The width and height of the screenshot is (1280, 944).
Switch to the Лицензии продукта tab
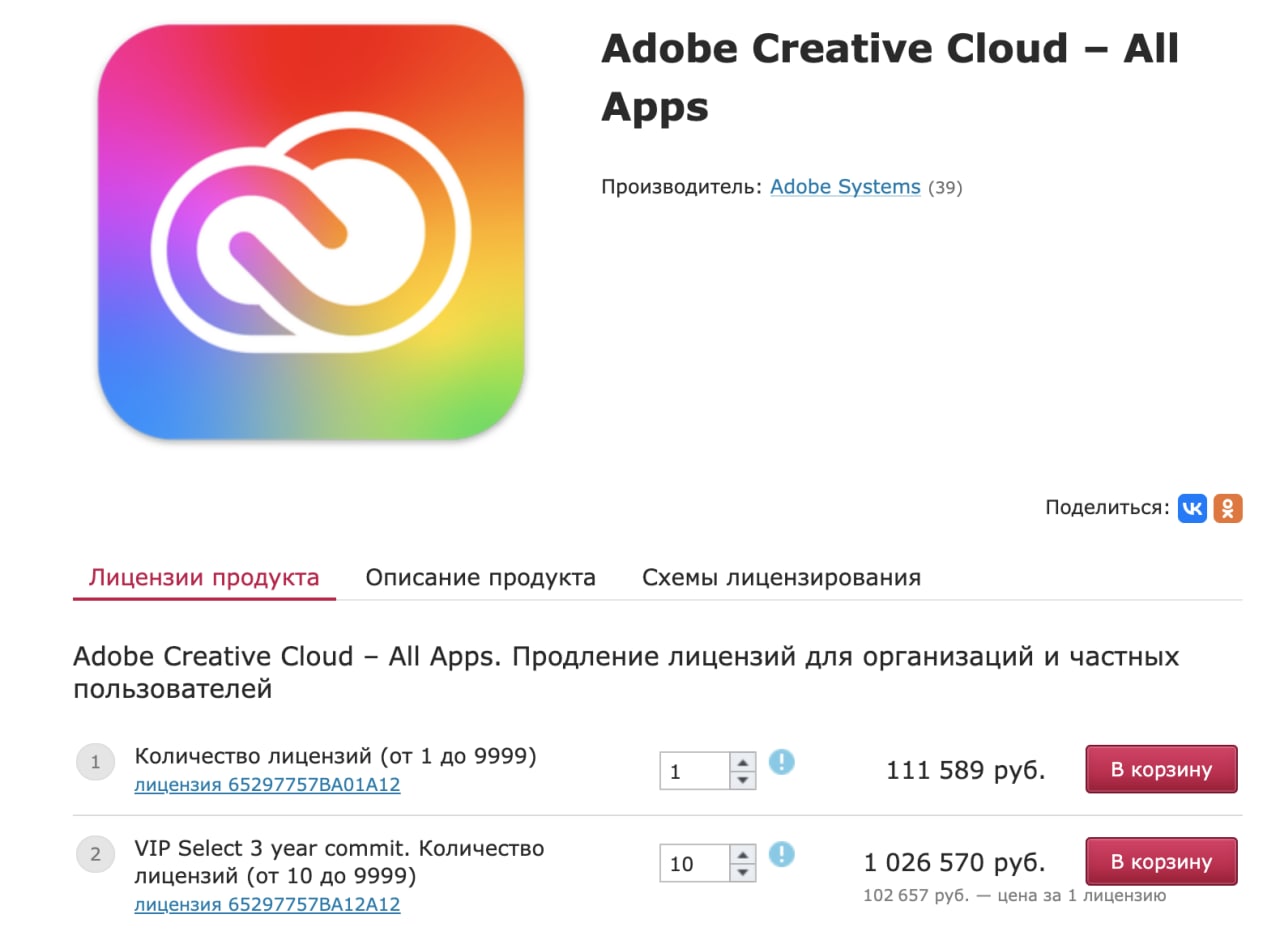click(204, 578)
